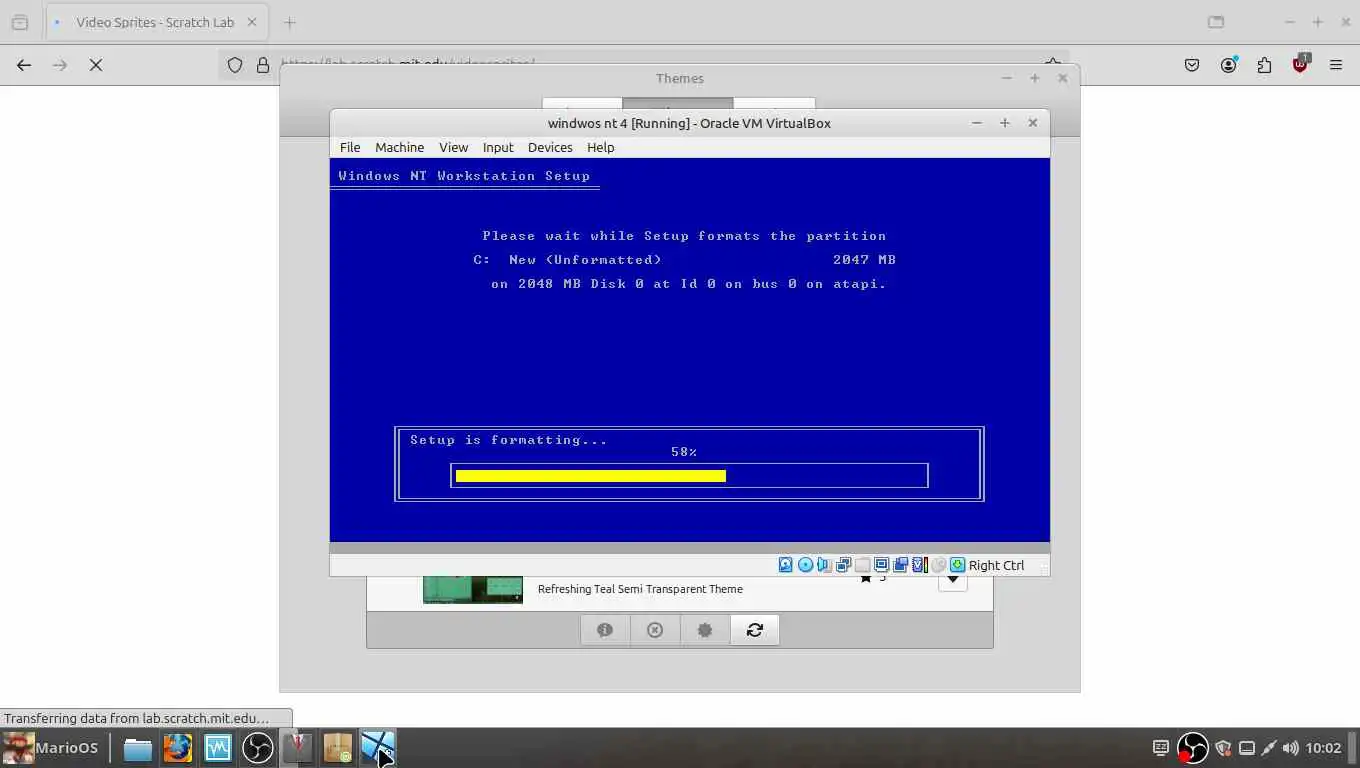Open Firefox extensions puzzle icon

pyautogui.click(x=1264, y=65)
